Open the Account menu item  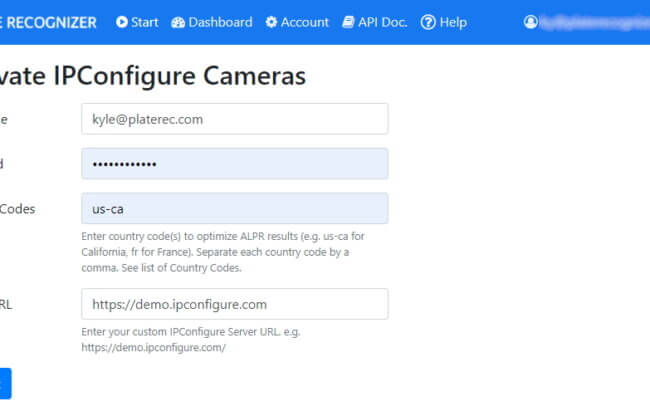(x=297, y=22)
